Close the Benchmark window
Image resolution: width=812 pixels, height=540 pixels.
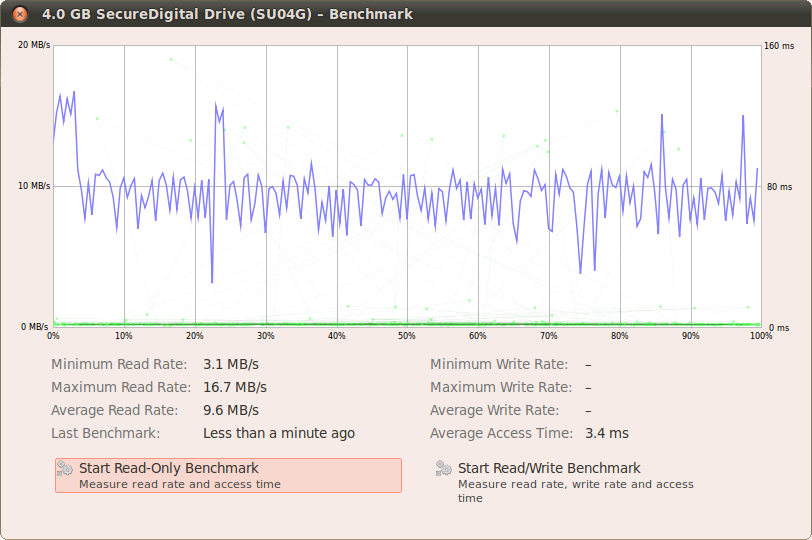click(20, 14)
